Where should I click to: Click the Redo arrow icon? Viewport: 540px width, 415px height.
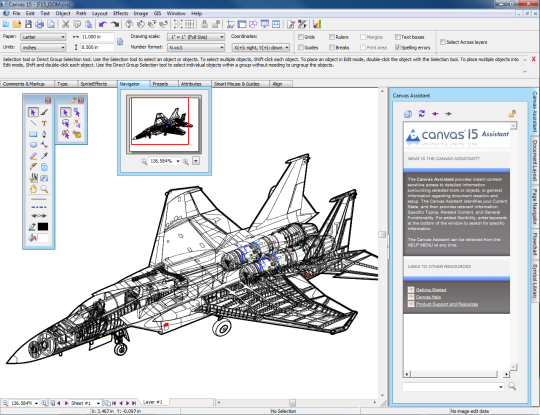tap(115, 24)
